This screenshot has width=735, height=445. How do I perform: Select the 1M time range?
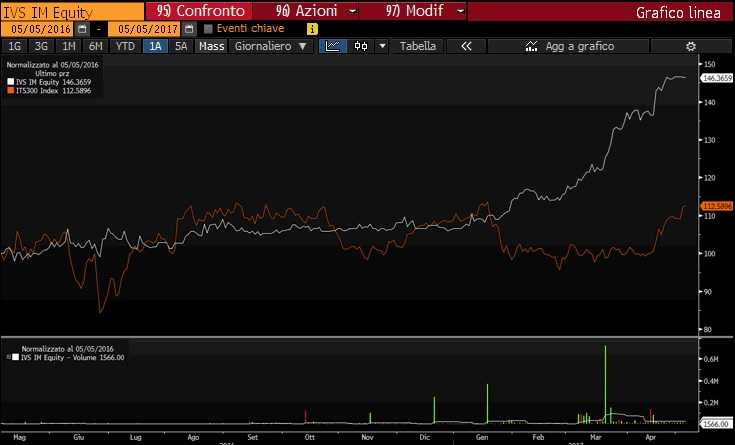pyautogui.click(x=69, y=46)
